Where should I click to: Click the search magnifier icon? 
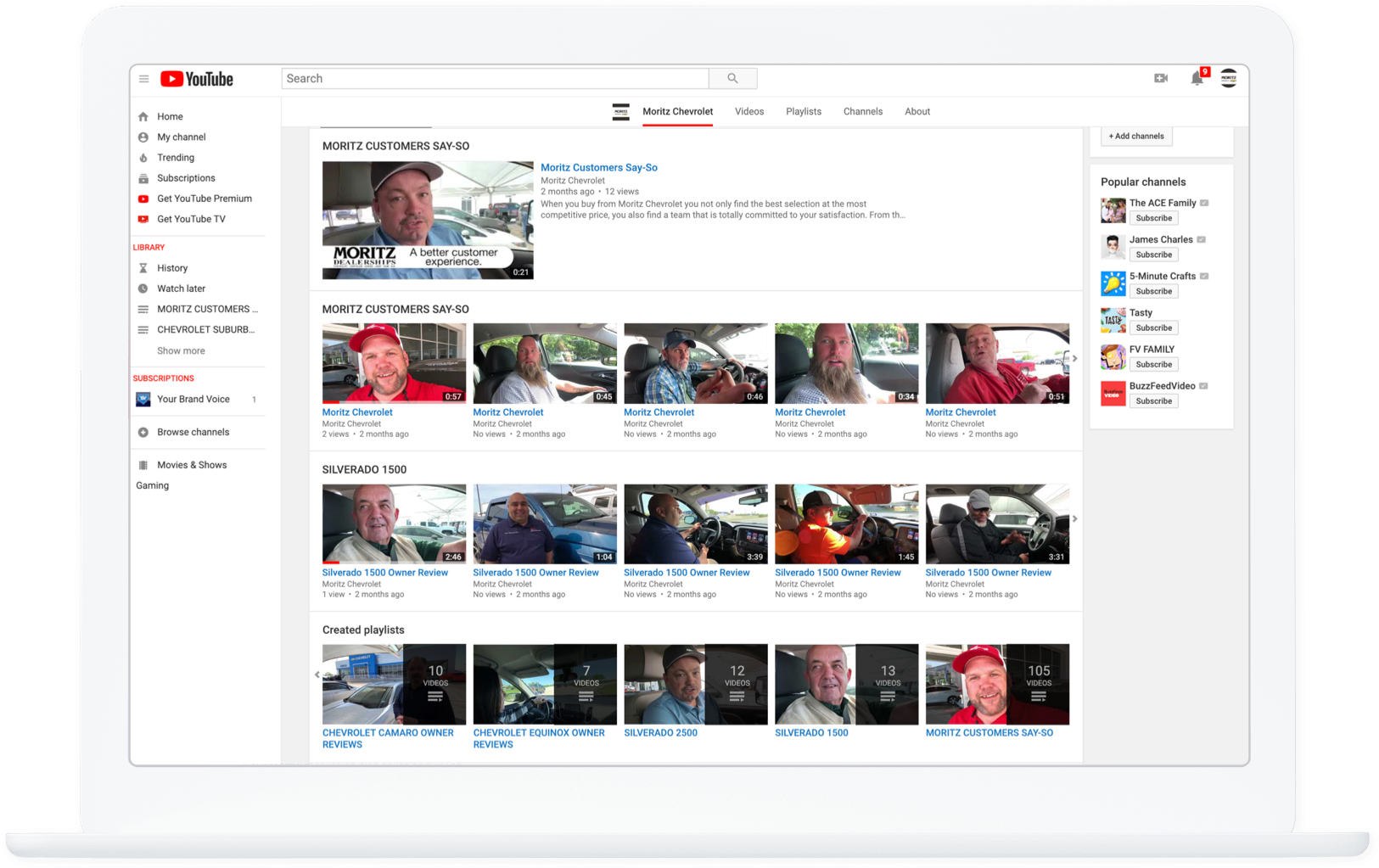732,77
